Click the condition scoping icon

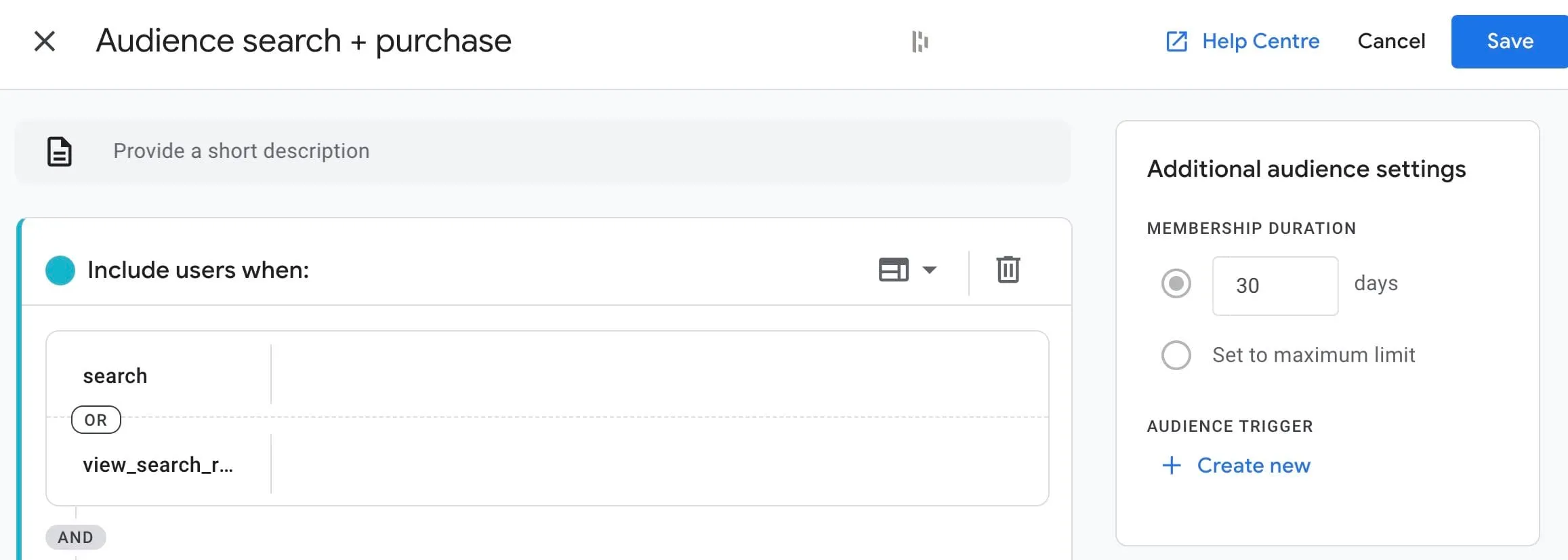[x=893, y=270]
